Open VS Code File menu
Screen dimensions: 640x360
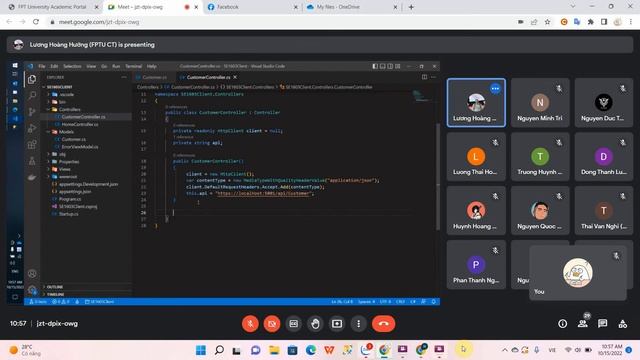42,66
